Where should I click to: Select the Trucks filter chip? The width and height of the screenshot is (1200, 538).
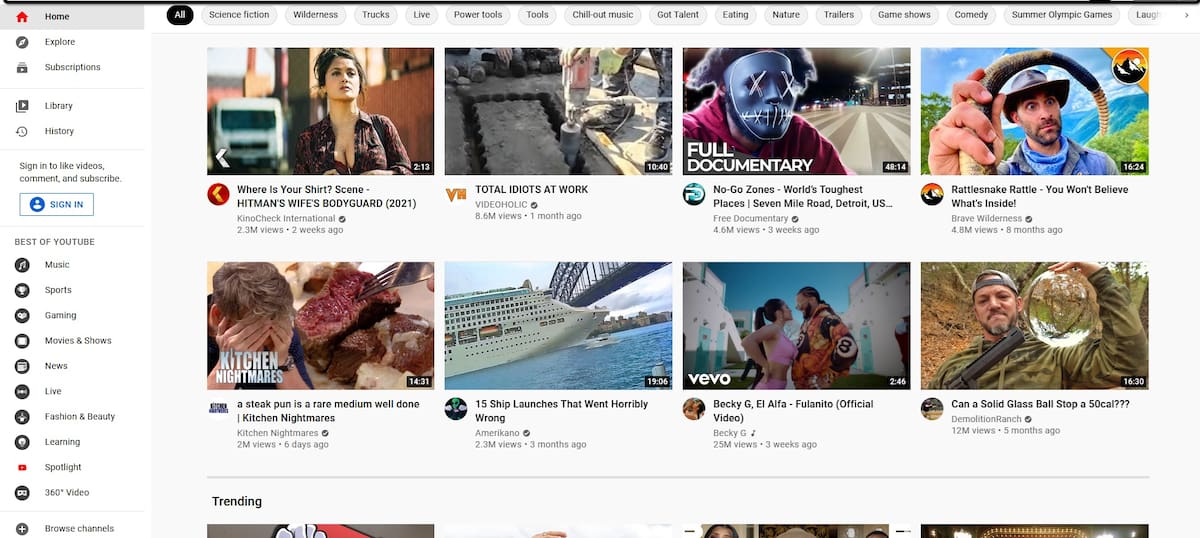pyautogui.click(x=376, y=15)
